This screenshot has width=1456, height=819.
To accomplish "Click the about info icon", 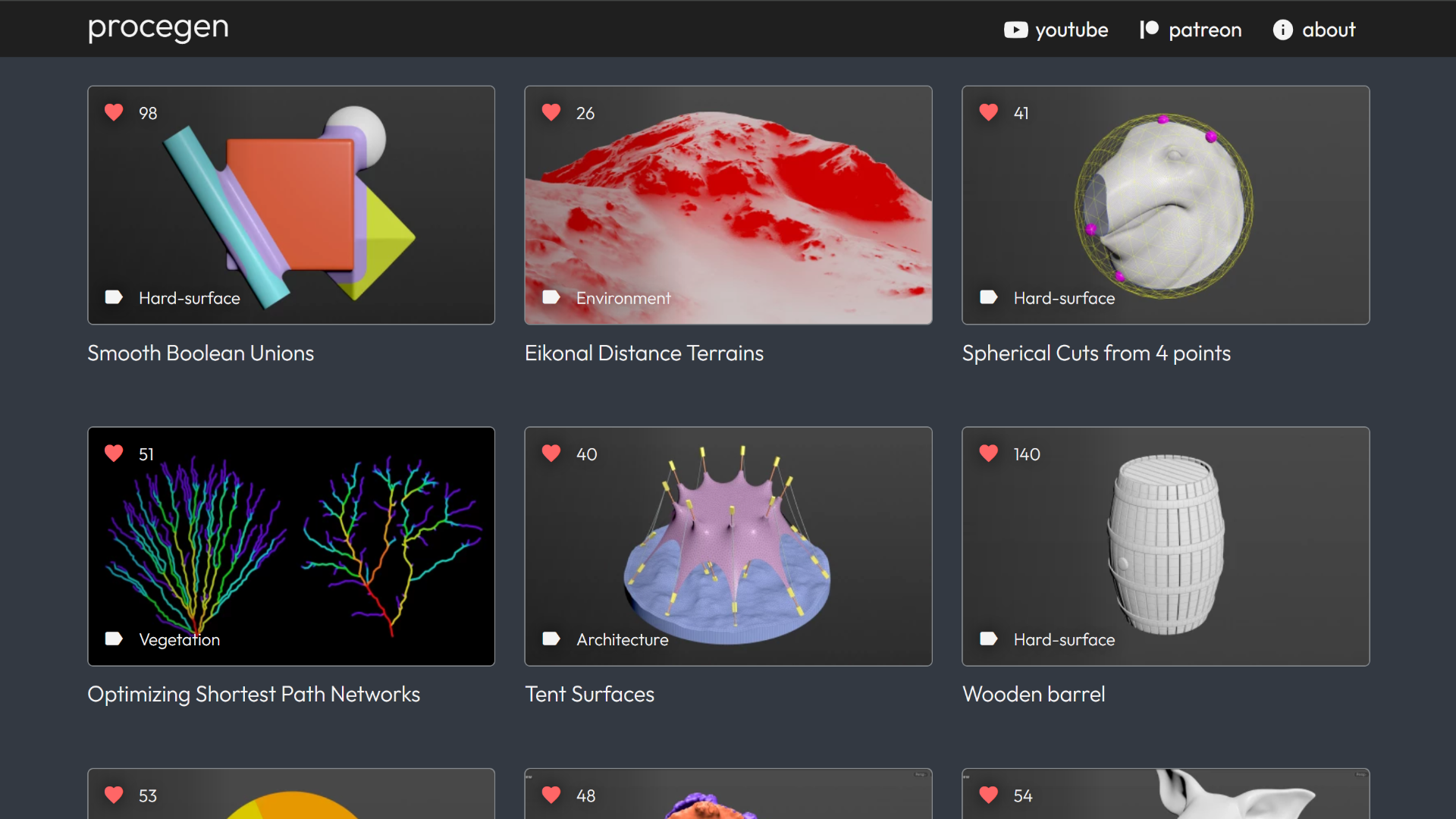I will click(1282, 30).
